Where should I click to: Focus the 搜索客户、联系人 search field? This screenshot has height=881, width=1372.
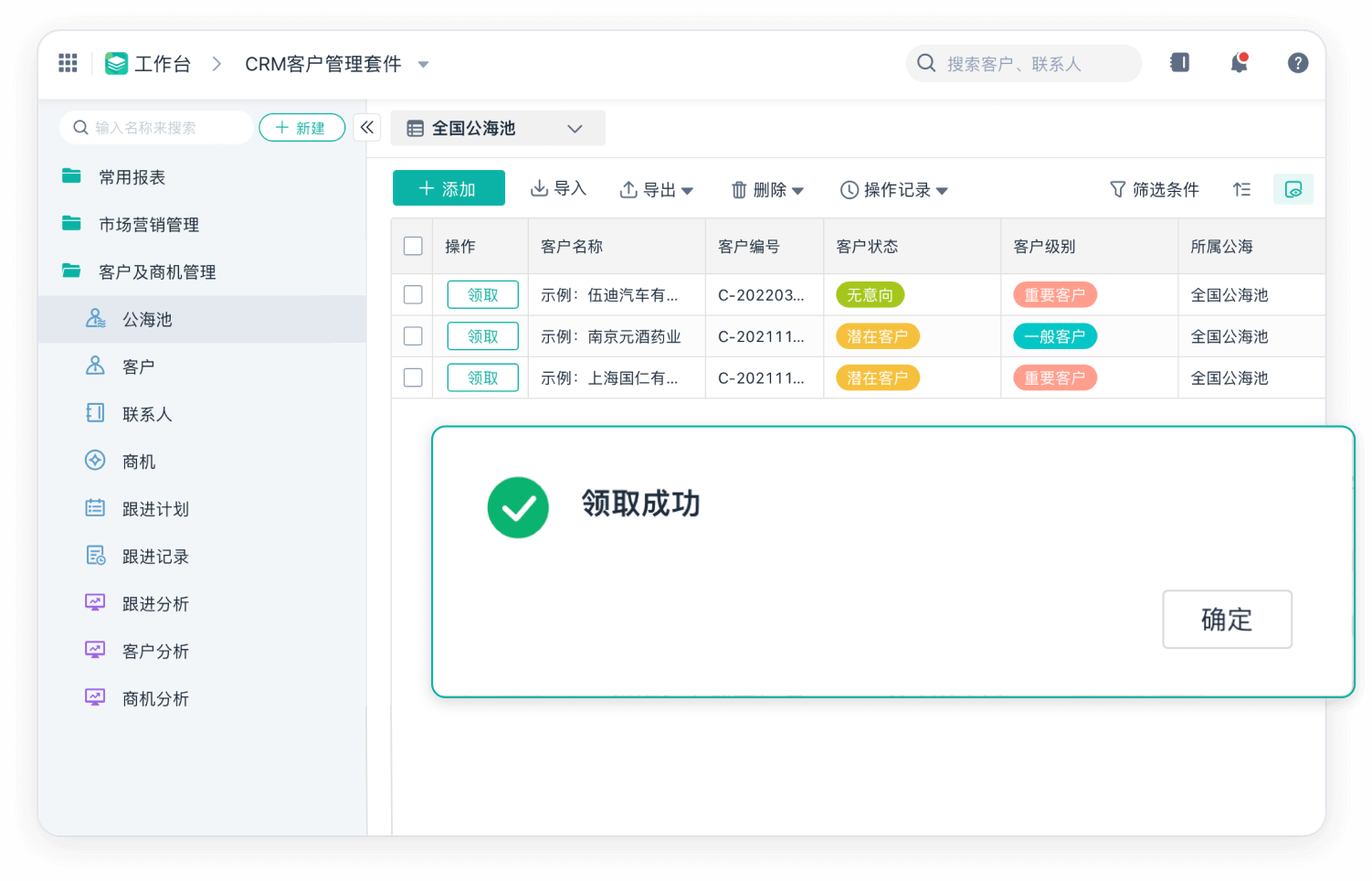(1023, 64)
